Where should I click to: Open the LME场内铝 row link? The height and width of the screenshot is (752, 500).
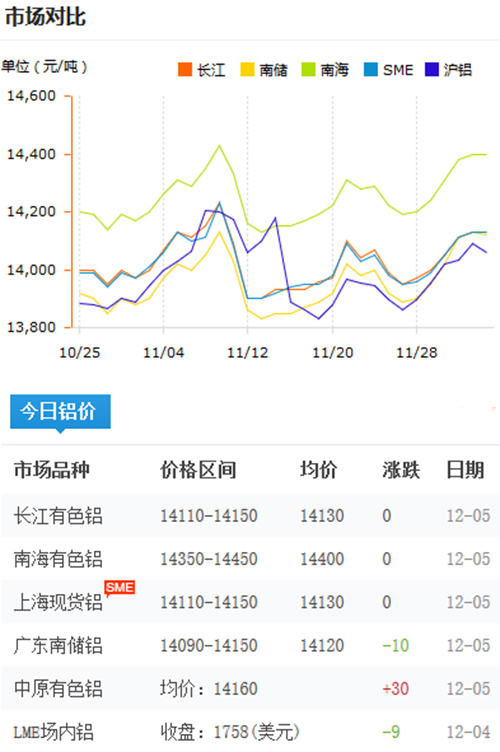[x=53, y=732]
